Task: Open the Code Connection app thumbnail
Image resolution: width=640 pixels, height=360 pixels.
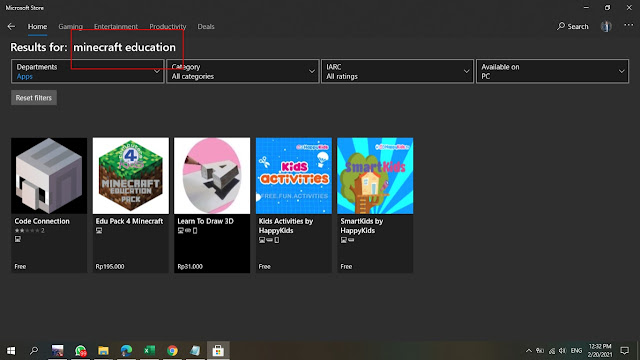Action: click(x=49, y=176)
